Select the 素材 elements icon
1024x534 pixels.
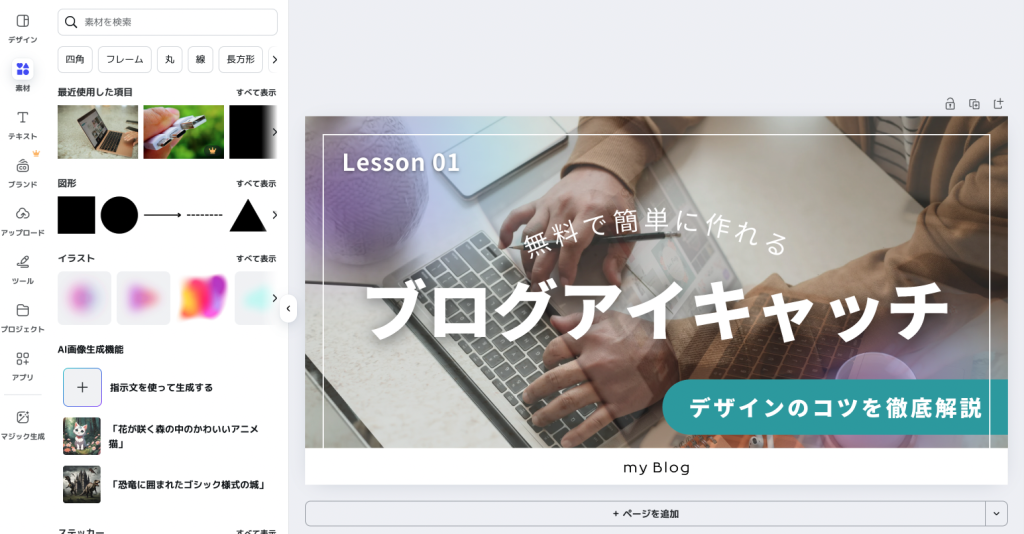(22, 76)
